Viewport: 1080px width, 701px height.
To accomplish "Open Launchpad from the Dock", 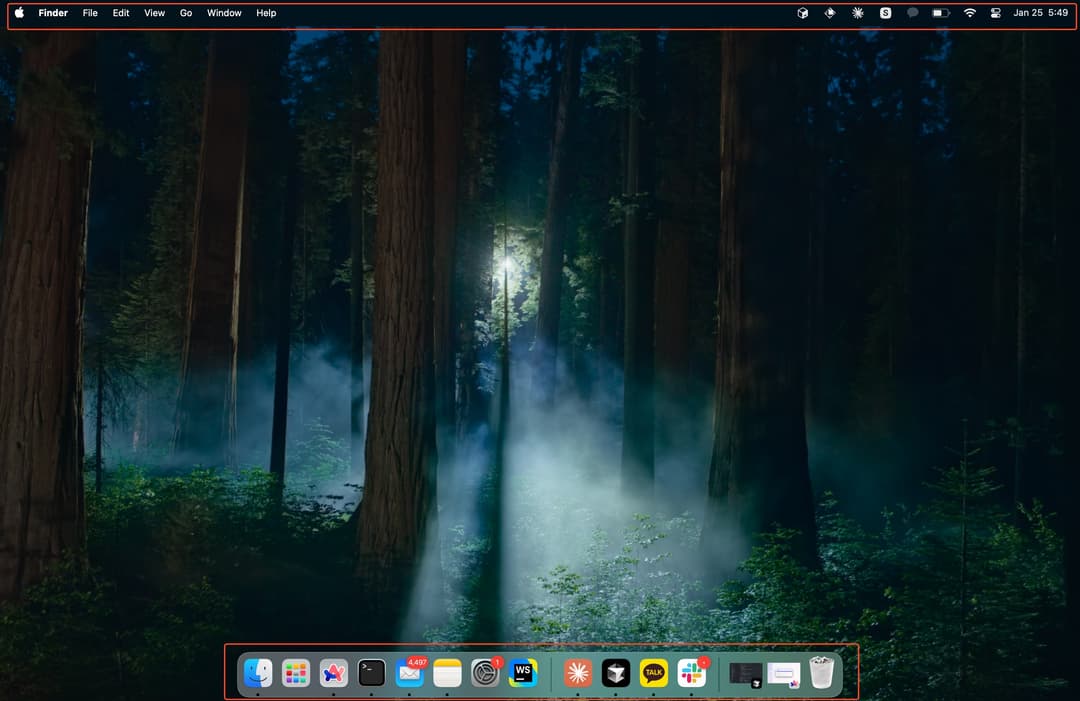I will pyautogui.click(x=296, y=673).
